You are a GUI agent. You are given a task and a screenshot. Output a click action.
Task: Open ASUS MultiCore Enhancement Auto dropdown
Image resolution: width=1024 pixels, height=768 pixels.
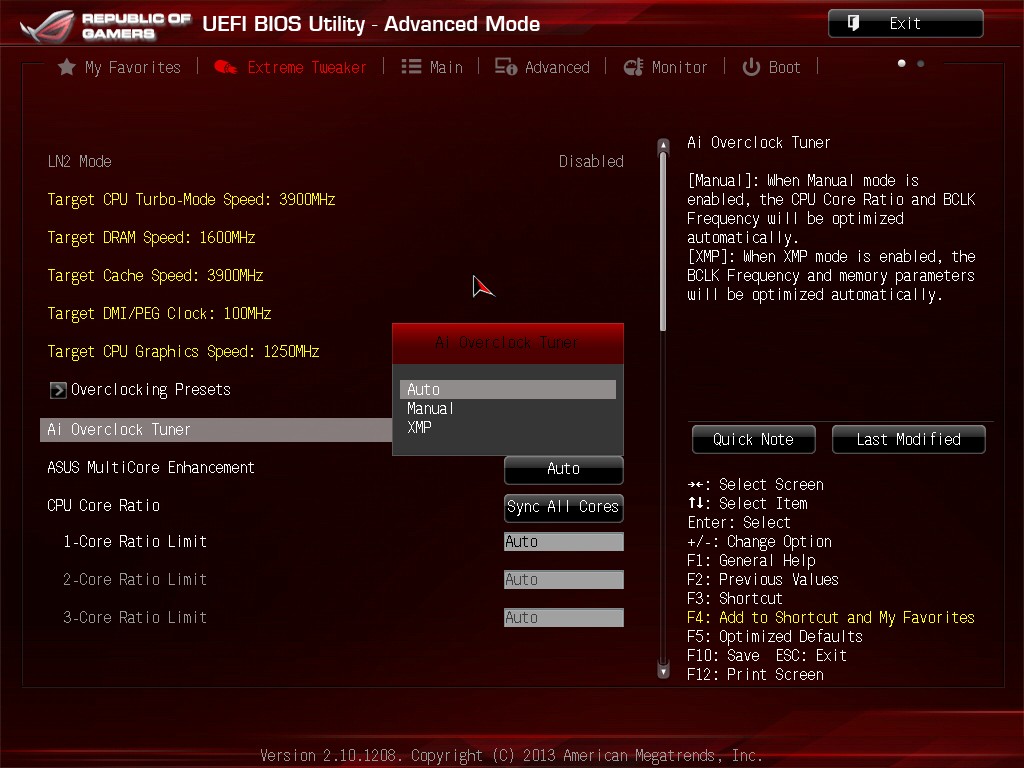pos(564,469)
